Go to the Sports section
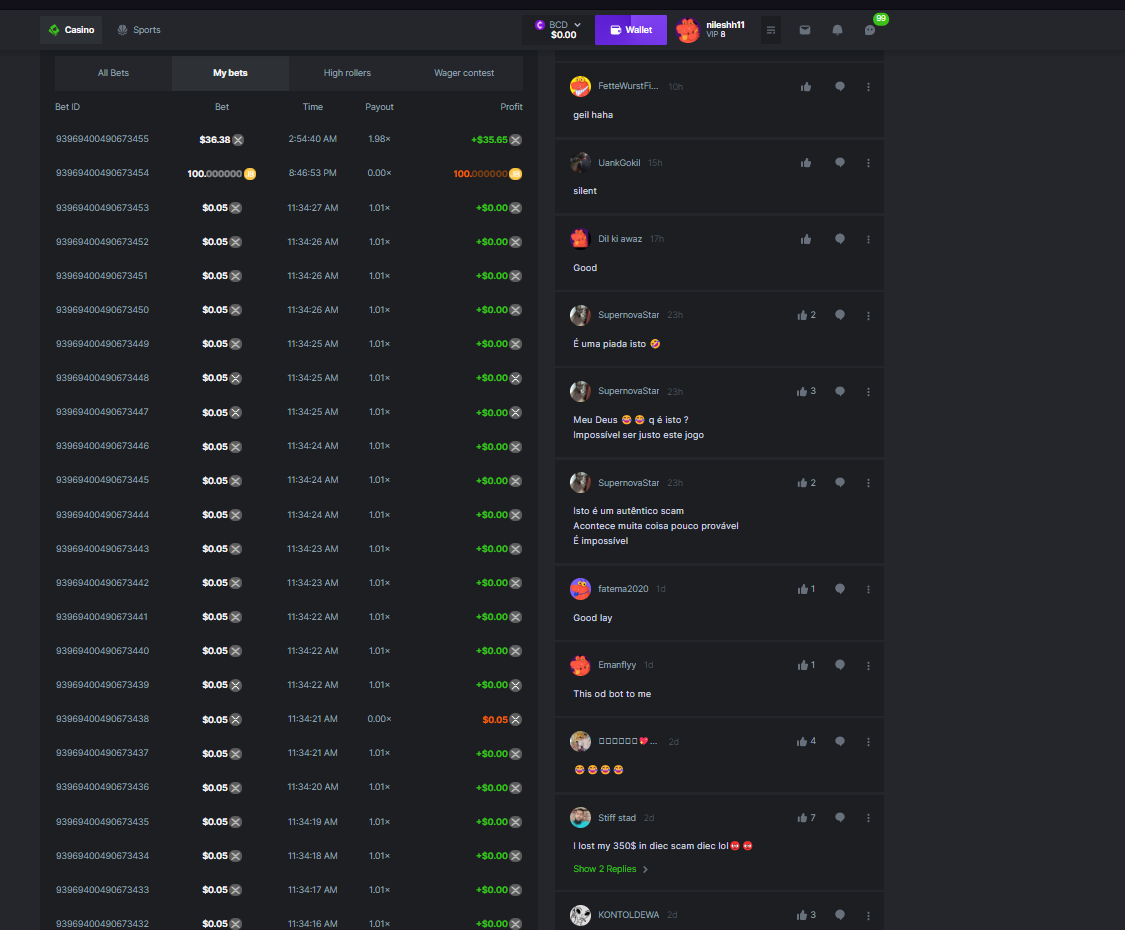Image resolution: width=1125 pixels, height=930 pixels. pyautogui.click(x=139, y=30)
